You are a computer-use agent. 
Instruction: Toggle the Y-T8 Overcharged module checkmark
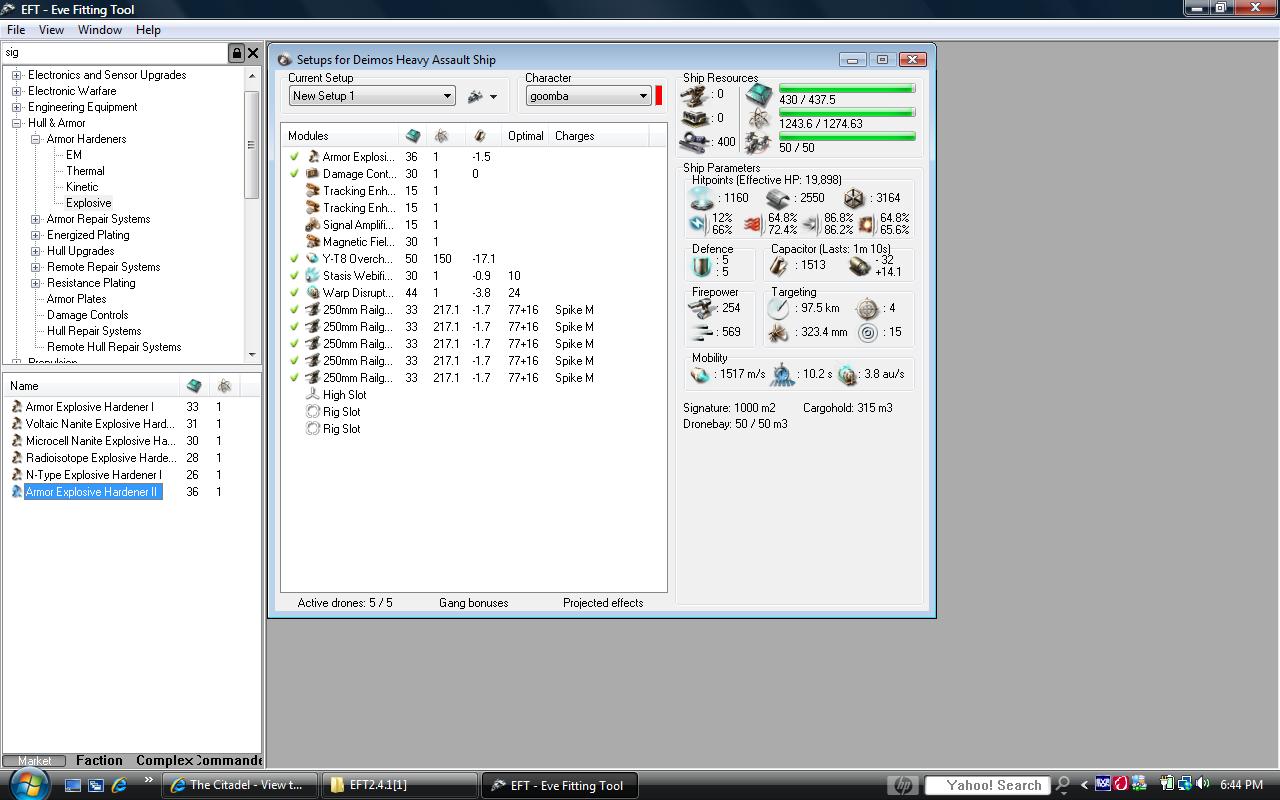point(294,259)
